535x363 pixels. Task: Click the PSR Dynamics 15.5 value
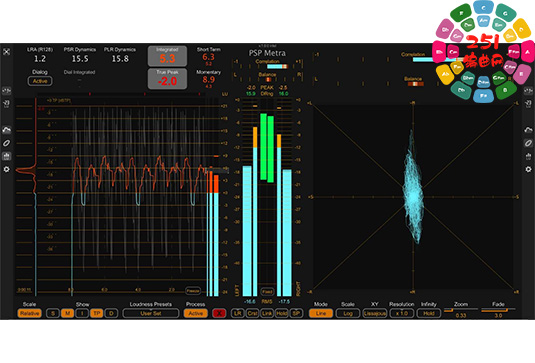[80, 59]
